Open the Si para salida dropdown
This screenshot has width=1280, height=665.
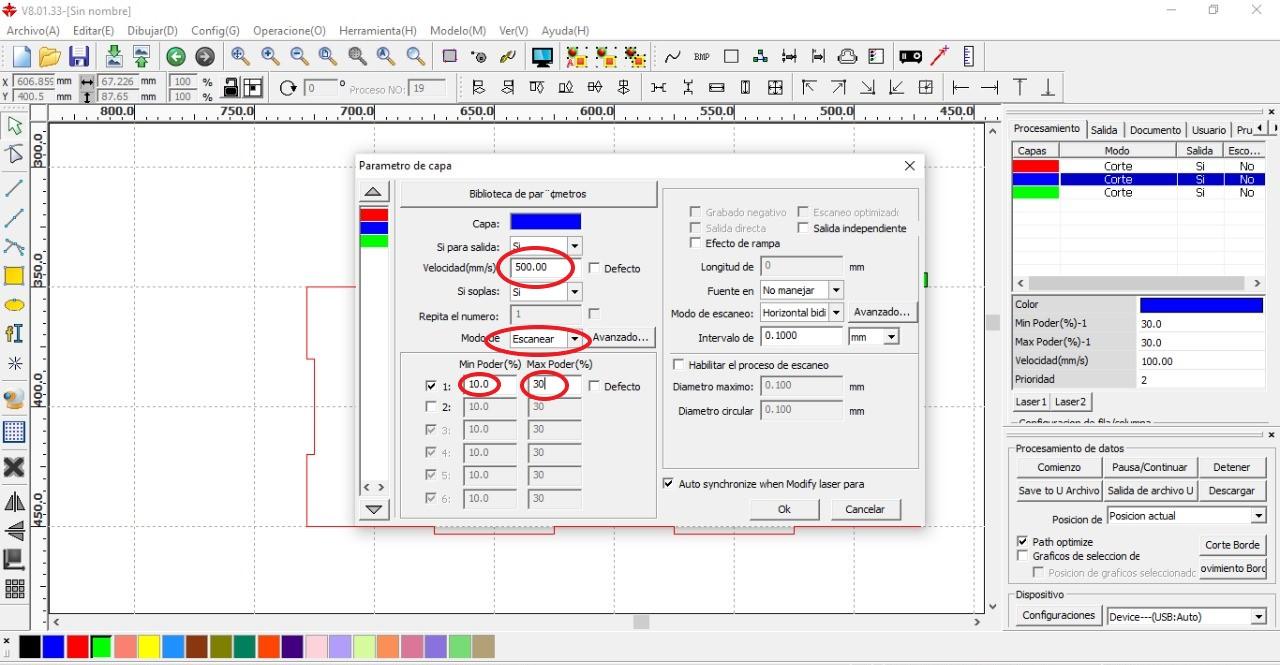[x=574, y=246]
